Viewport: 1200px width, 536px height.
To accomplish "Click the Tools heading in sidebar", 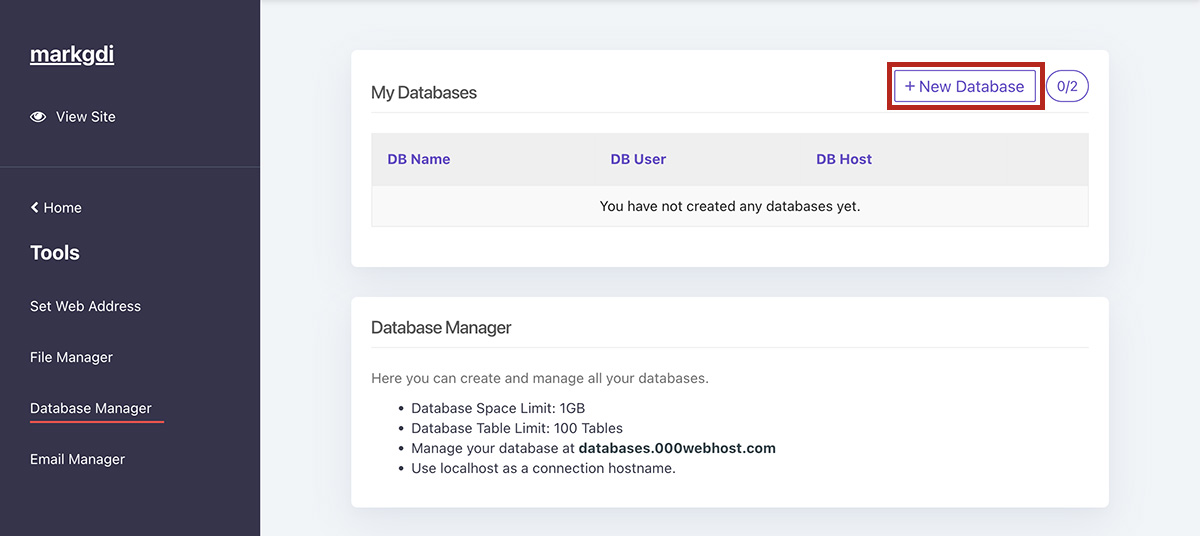I will tap(55, 253).
